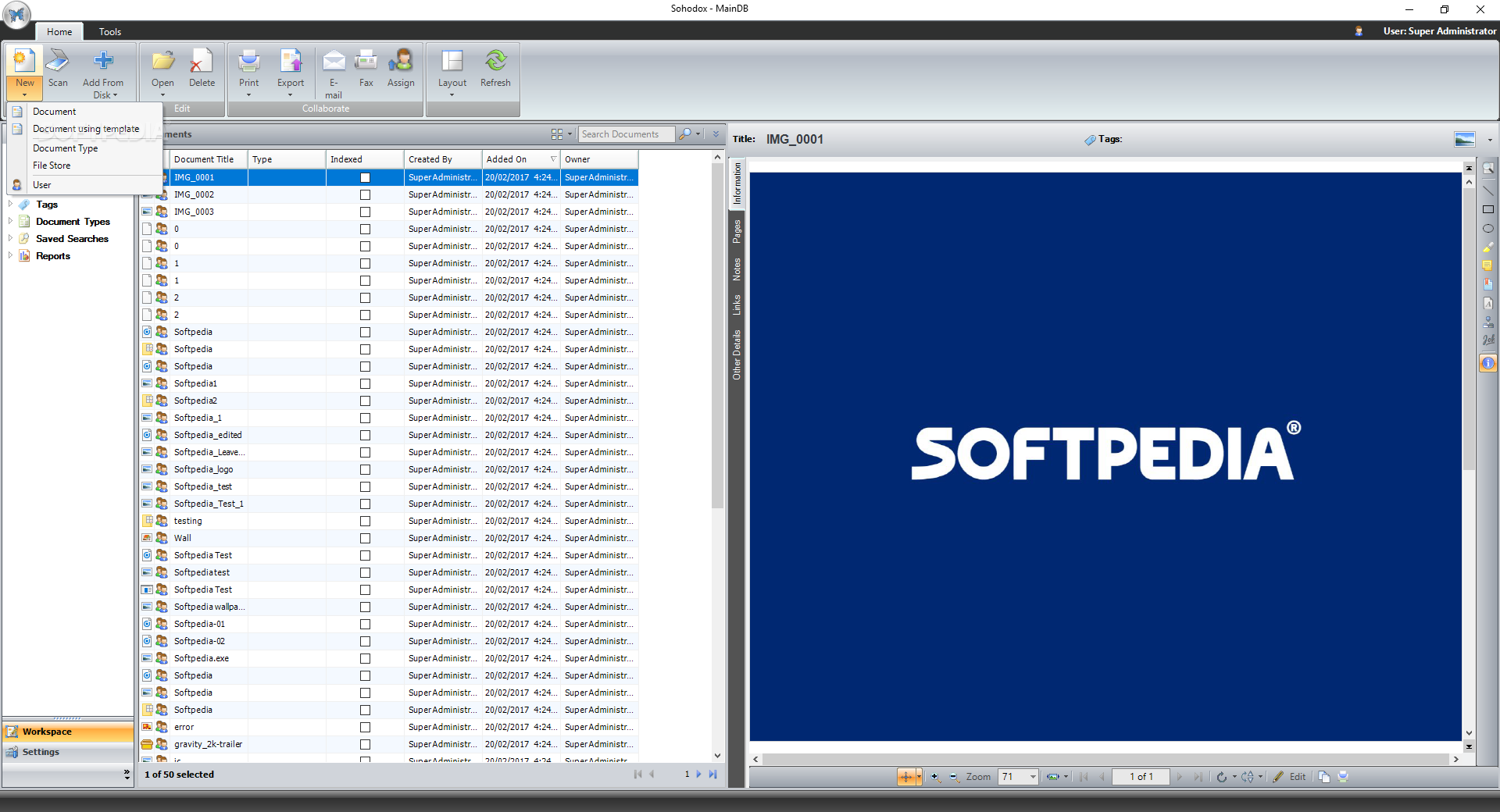Choose User from the New menu
Image resolution: width=1500 pixels, height=812 pixels.
point(42,185)
